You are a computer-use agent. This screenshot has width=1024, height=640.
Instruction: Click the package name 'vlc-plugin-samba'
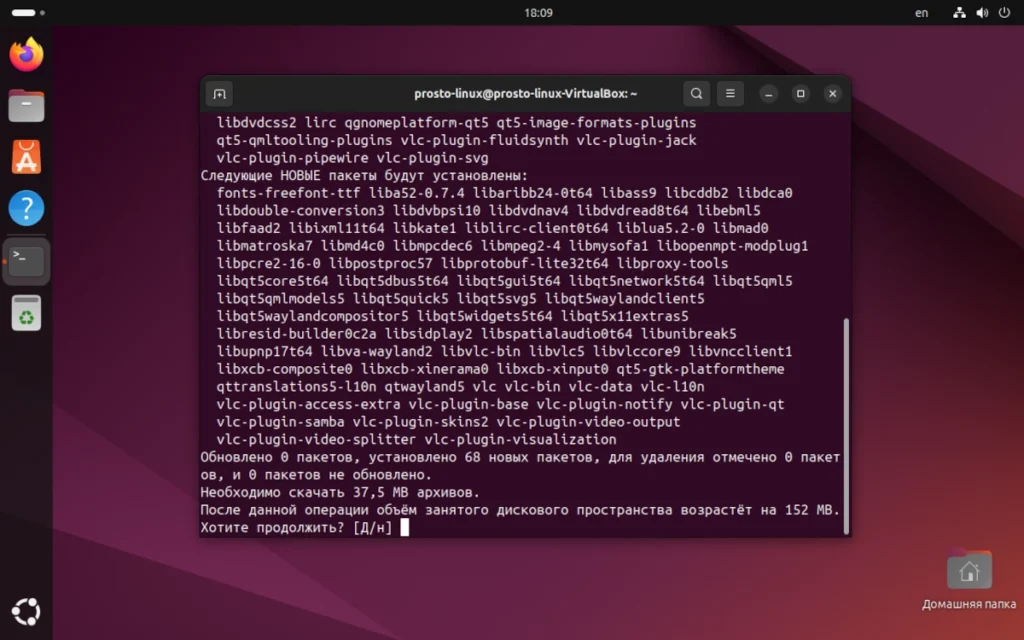280,422
